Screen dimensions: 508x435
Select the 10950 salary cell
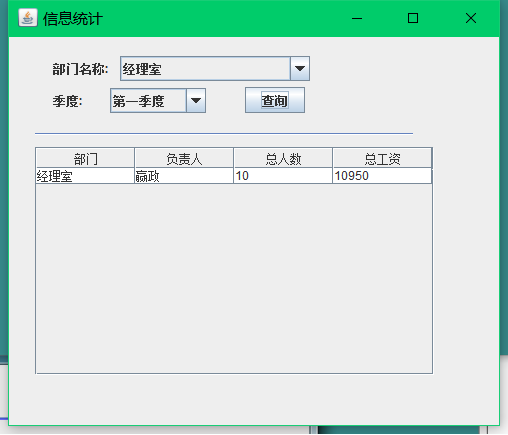pyautogui.click(x=382, y=176)
